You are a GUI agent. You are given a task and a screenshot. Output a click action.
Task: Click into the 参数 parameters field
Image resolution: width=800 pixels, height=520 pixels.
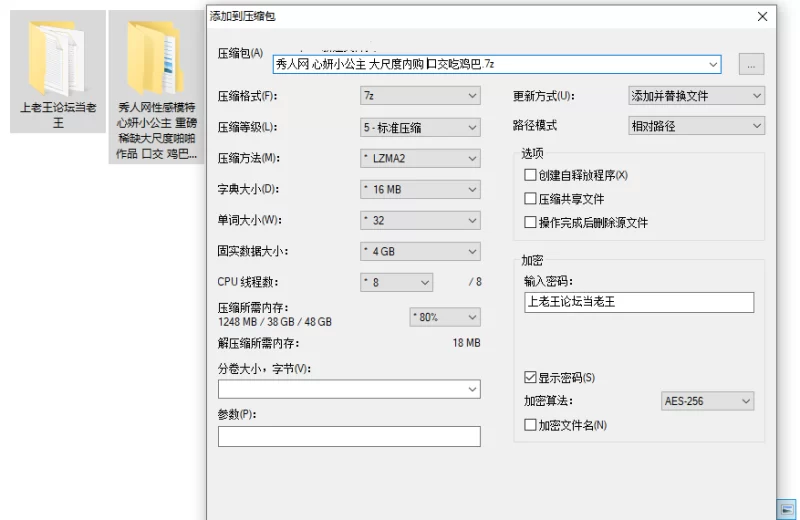pos(349,437)
